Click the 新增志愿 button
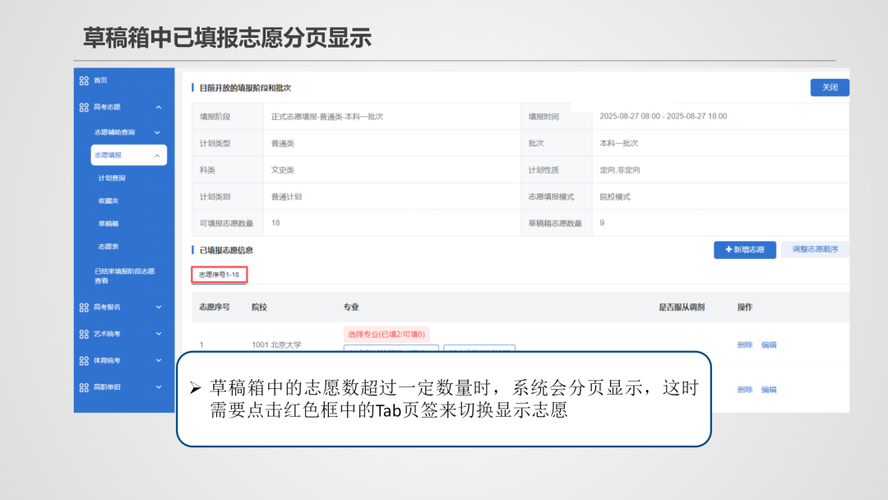888x500 pixels. 745,250
